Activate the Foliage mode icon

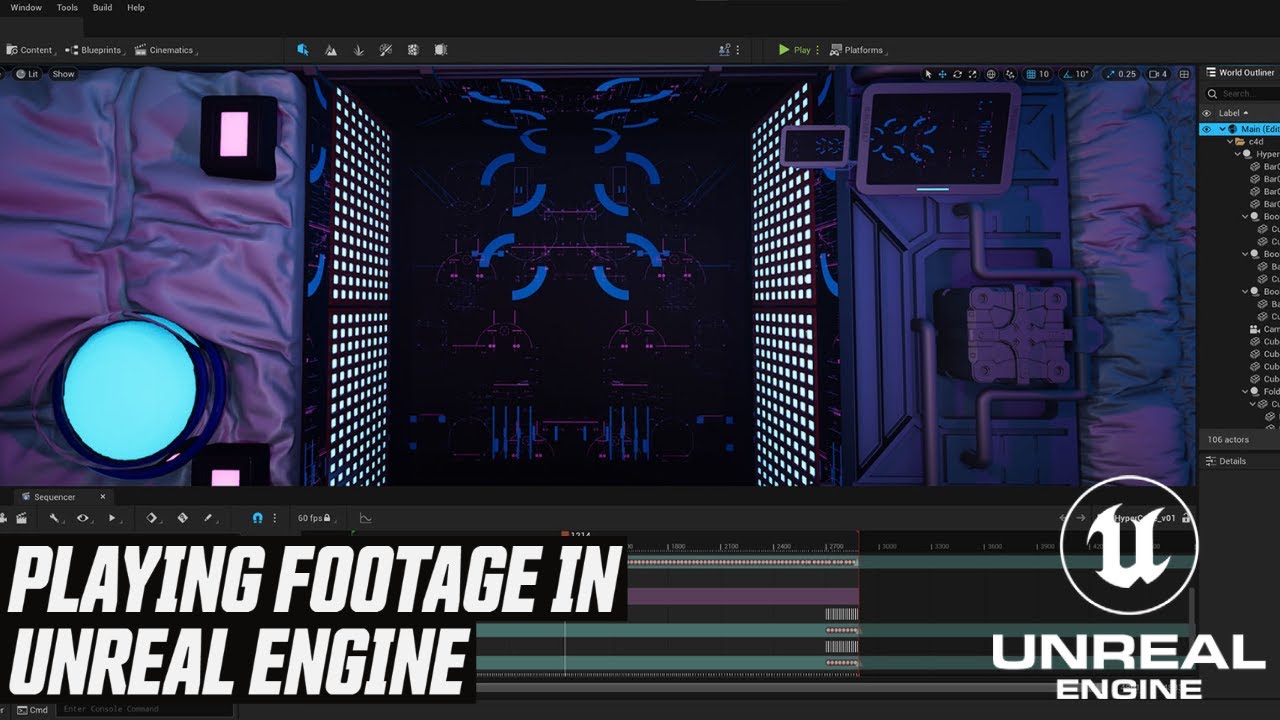358,50
